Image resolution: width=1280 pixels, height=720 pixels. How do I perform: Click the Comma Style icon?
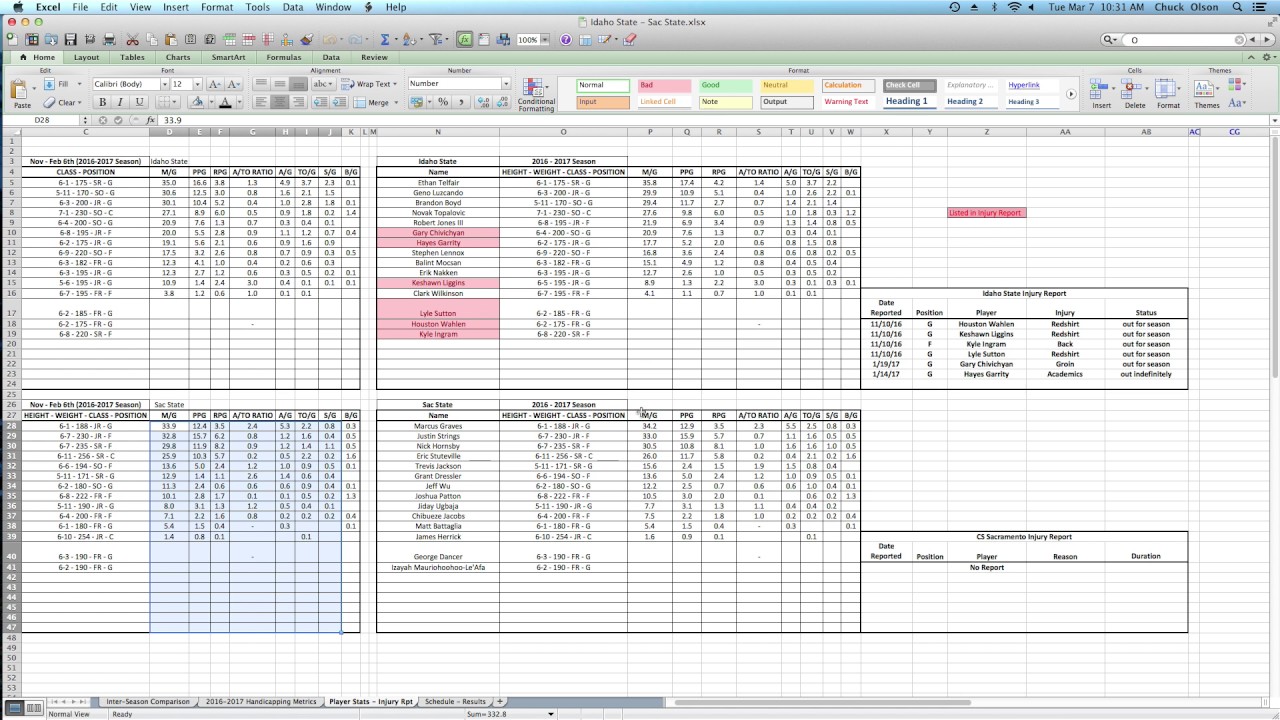tap(461, 102)
